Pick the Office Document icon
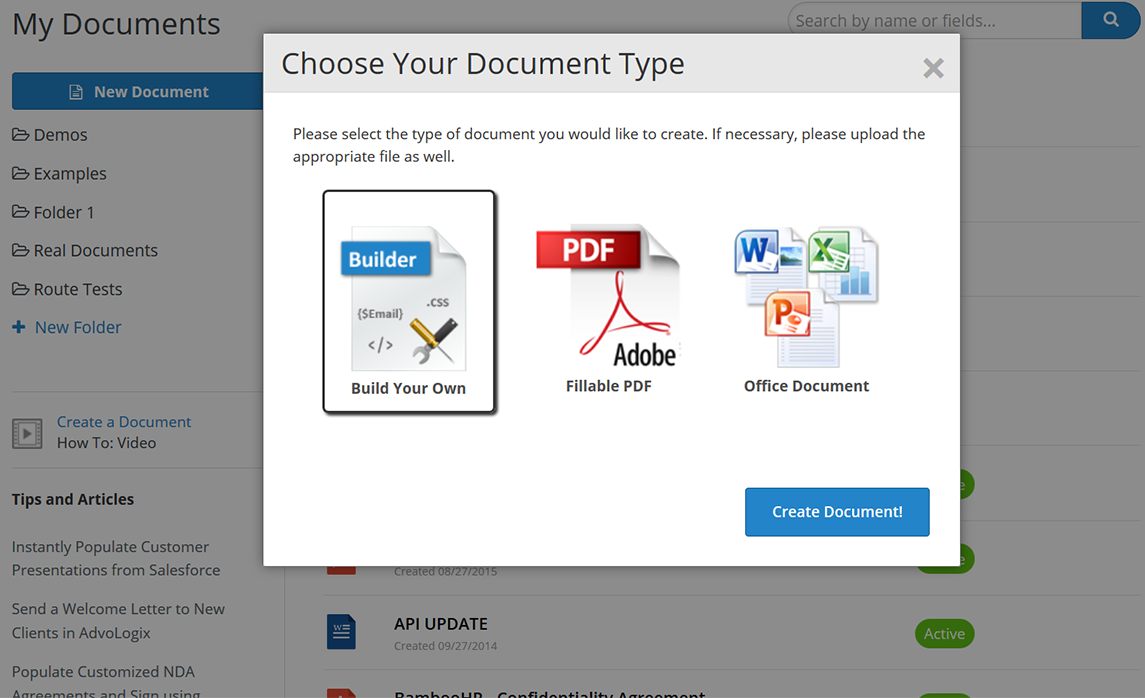 click(x=806, y=297)
